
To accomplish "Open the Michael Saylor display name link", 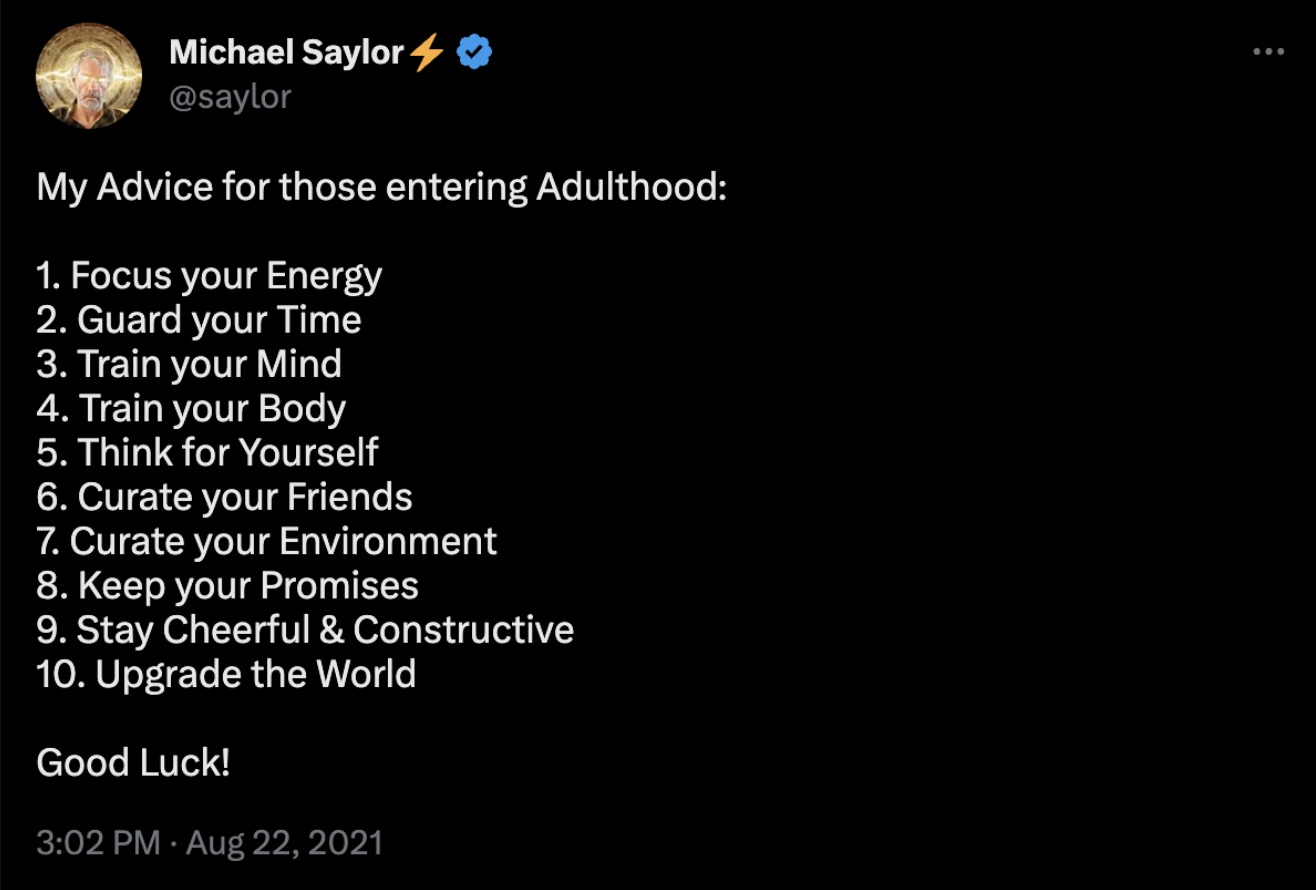I will tap(286, 52).
